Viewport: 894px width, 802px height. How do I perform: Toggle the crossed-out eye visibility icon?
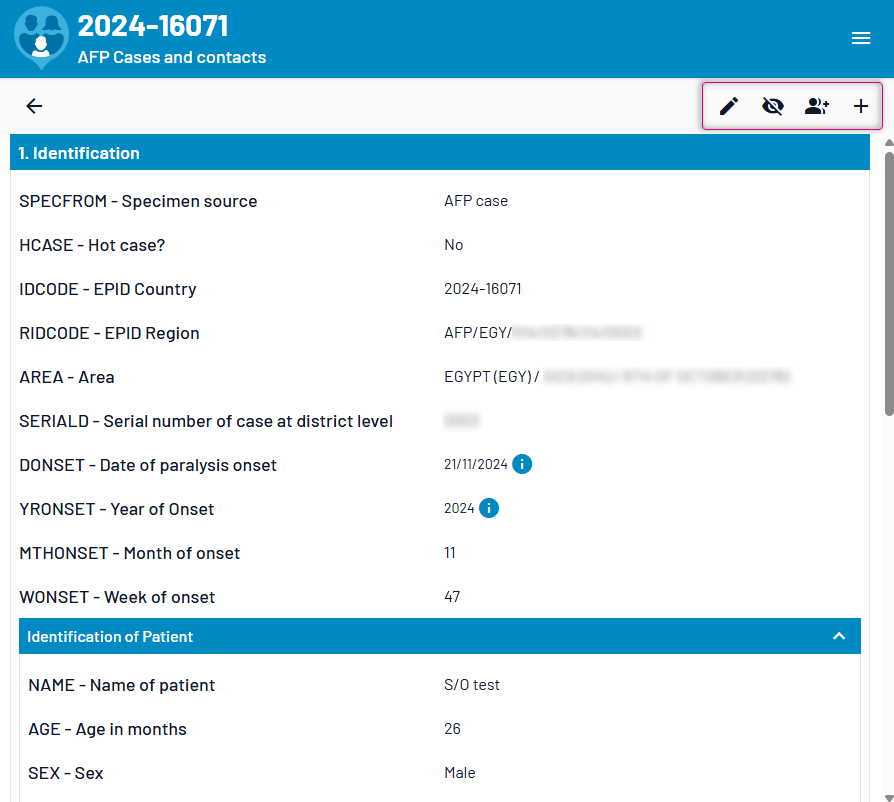pyautogui.click(x=773, y=106)
